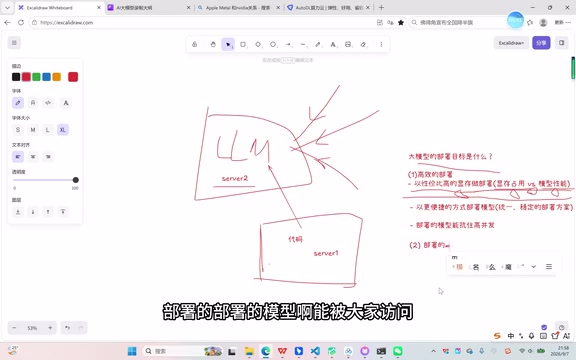
Task: Open the Windows Start menu
Action: coord(132,351)
